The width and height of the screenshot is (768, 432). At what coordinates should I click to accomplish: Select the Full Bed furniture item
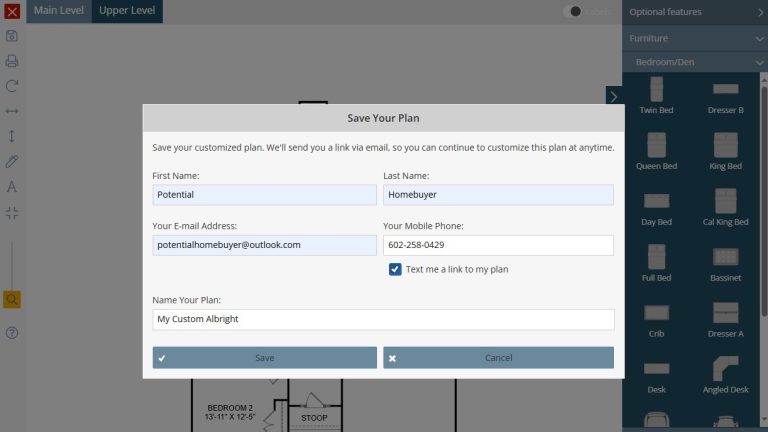(656, 263)
